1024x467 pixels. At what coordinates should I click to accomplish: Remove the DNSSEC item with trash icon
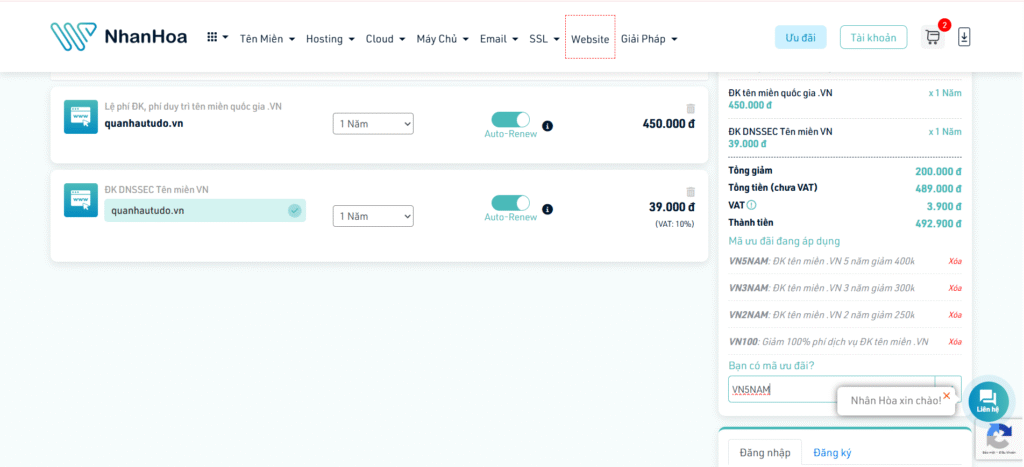[690, 191]
